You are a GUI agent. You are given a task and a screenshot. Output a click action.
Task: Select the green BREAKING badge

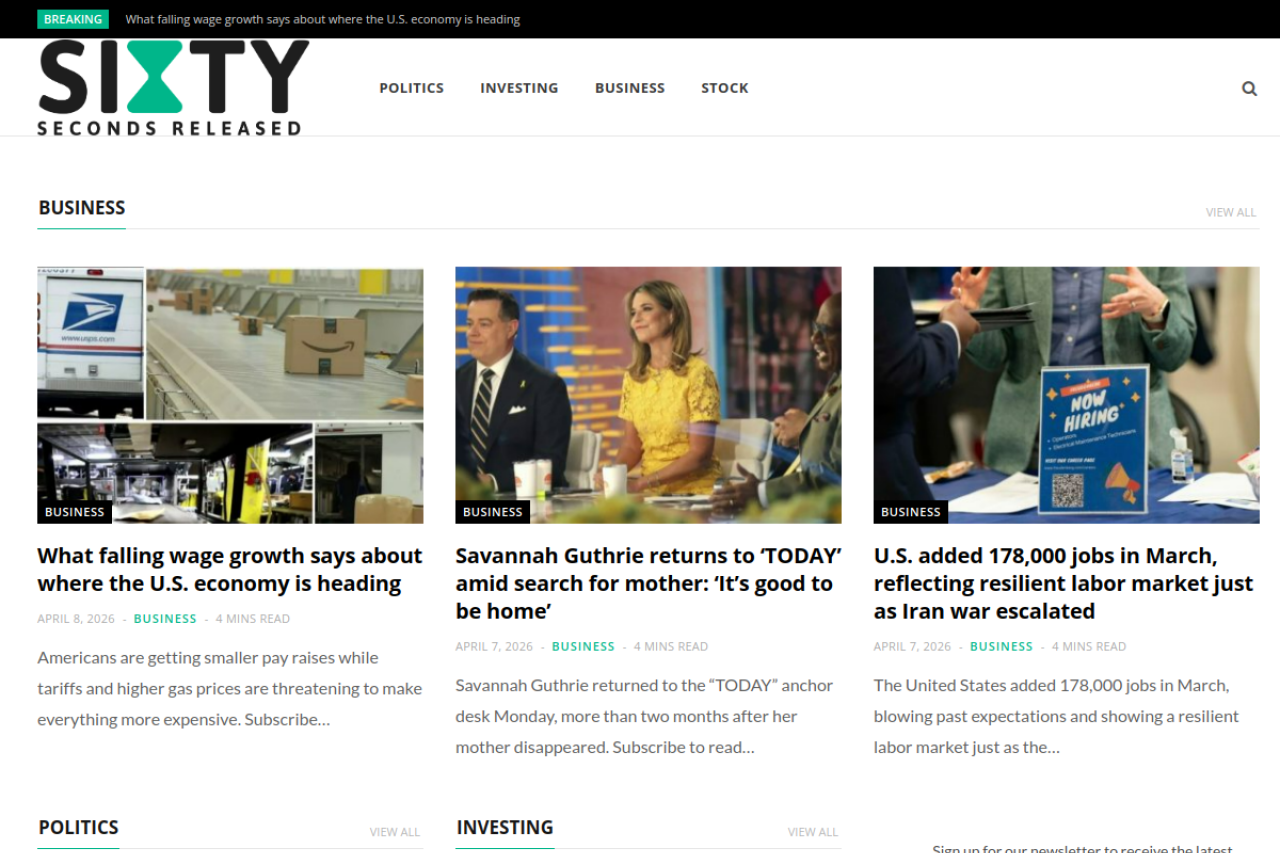click(x=72, y=19)
